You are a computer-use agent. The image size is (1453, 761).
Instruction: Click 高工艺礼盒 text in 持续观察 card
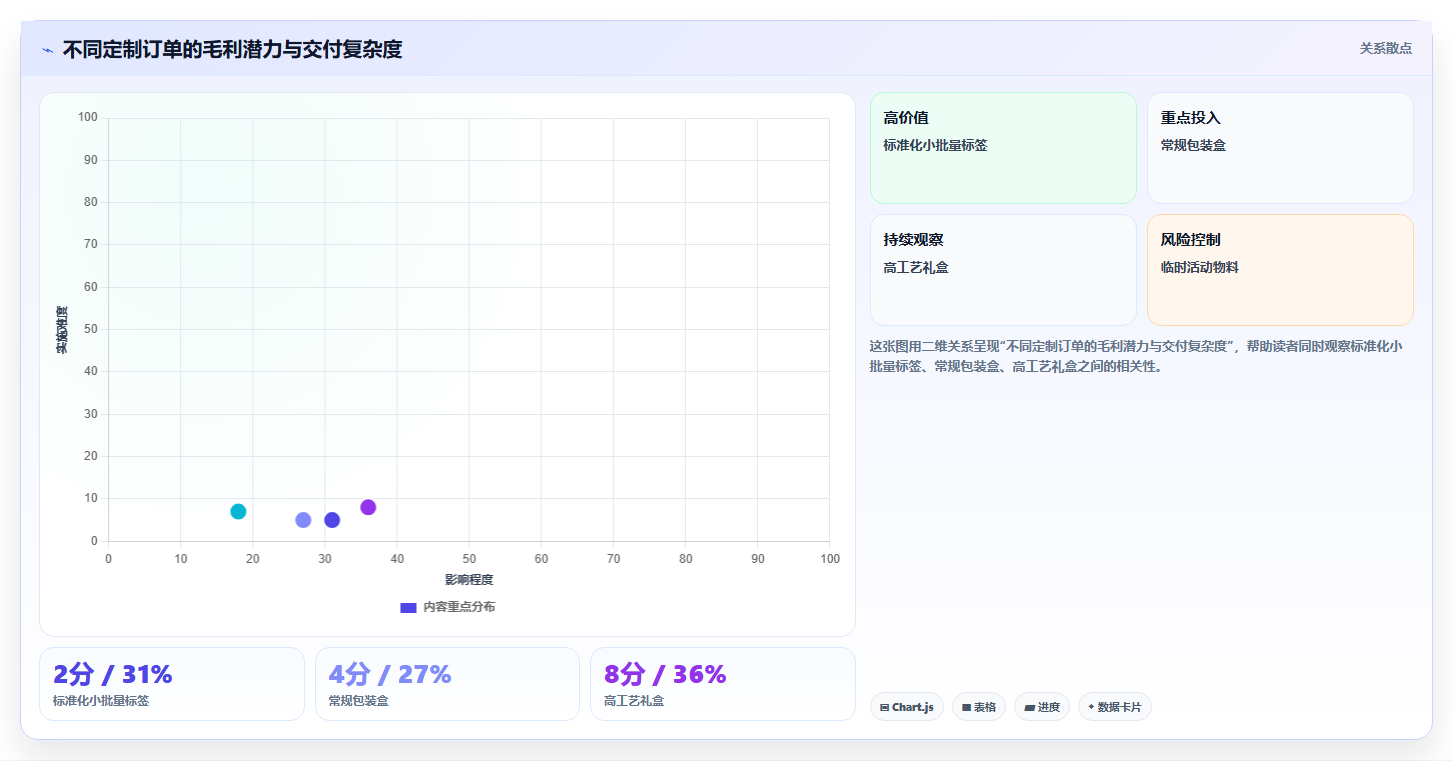[916, 267]
